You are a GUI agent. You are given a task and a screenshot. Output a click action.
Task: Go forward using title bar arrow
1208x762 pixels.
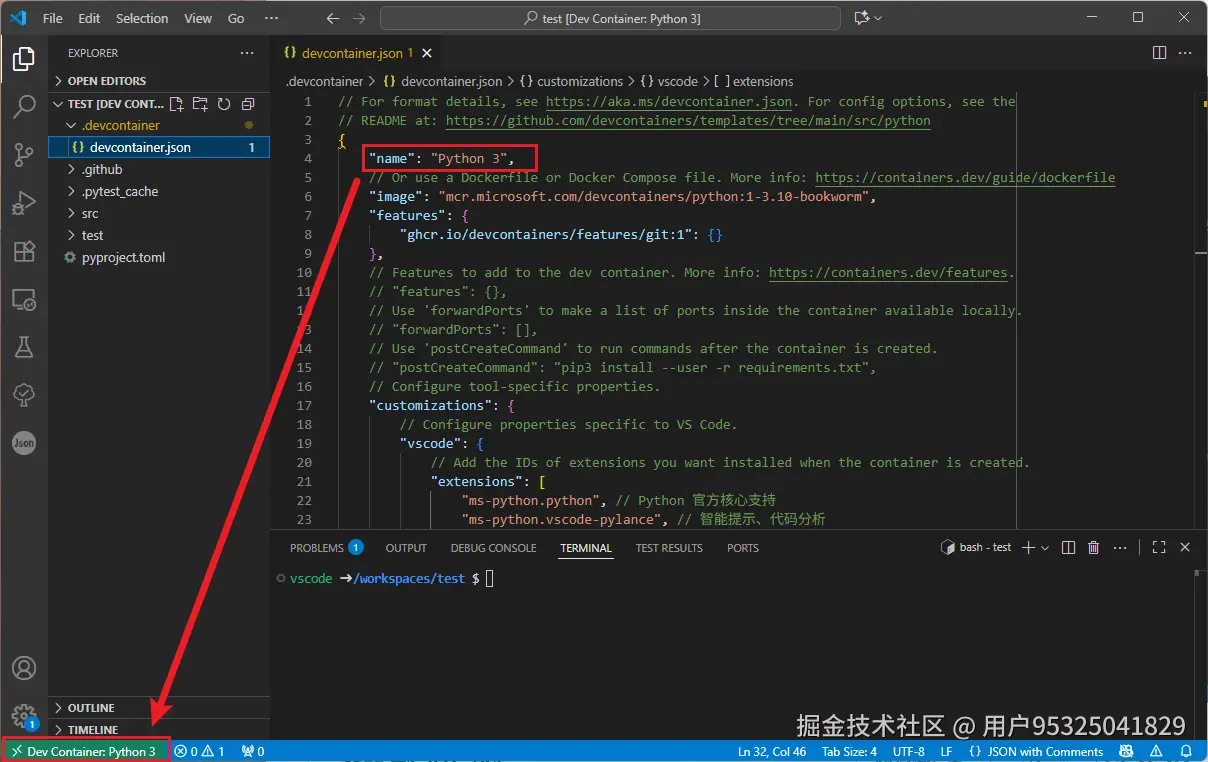click(x=360, y=18)
